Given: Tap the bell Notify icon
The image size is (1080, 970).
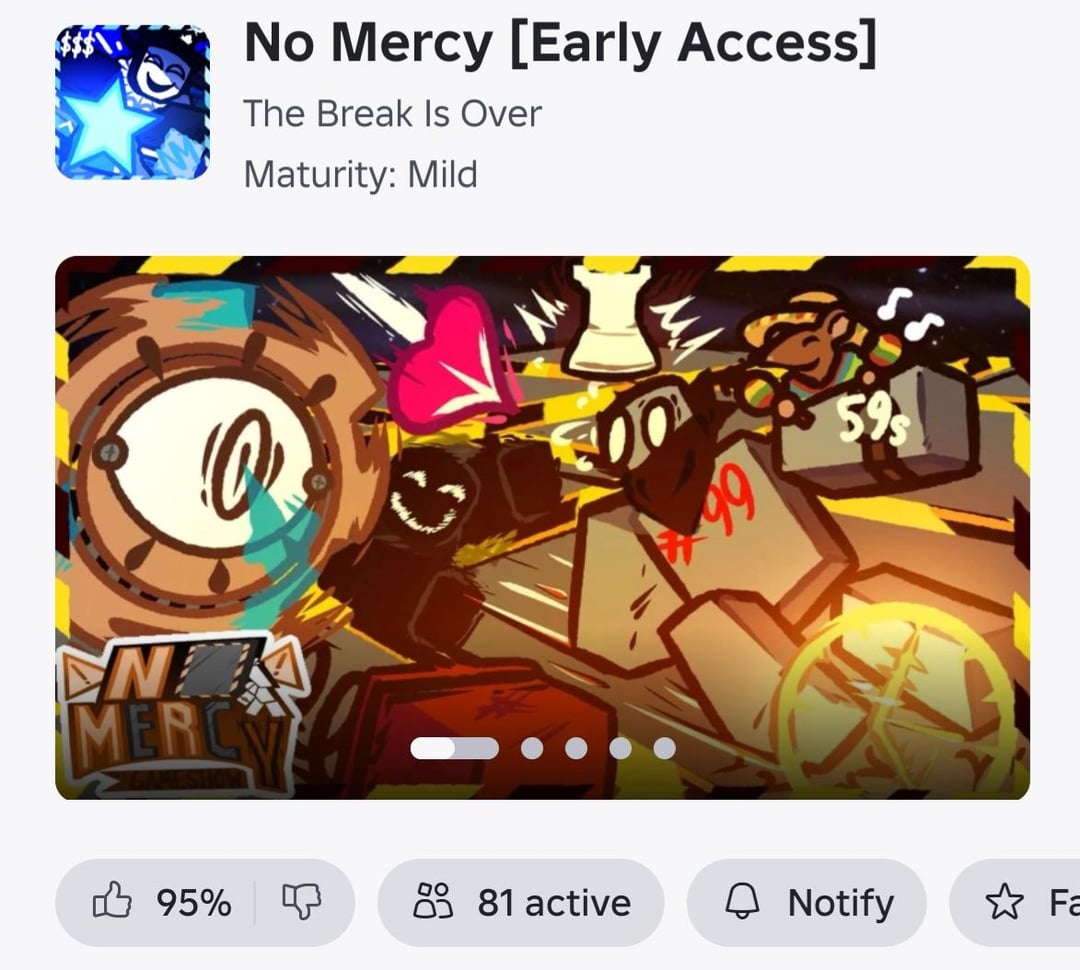Looking at the screenshot, I should 742,901.
